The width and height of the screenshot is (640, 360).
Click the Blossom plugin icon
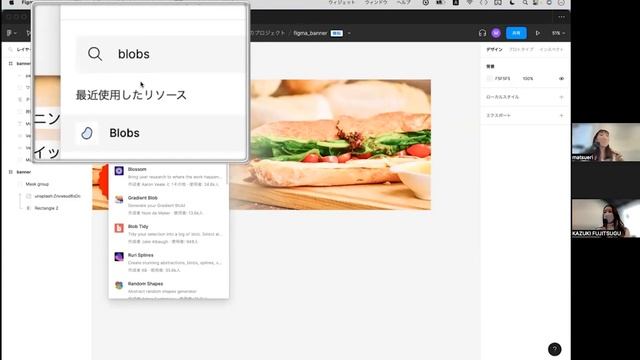pos(119,171)
